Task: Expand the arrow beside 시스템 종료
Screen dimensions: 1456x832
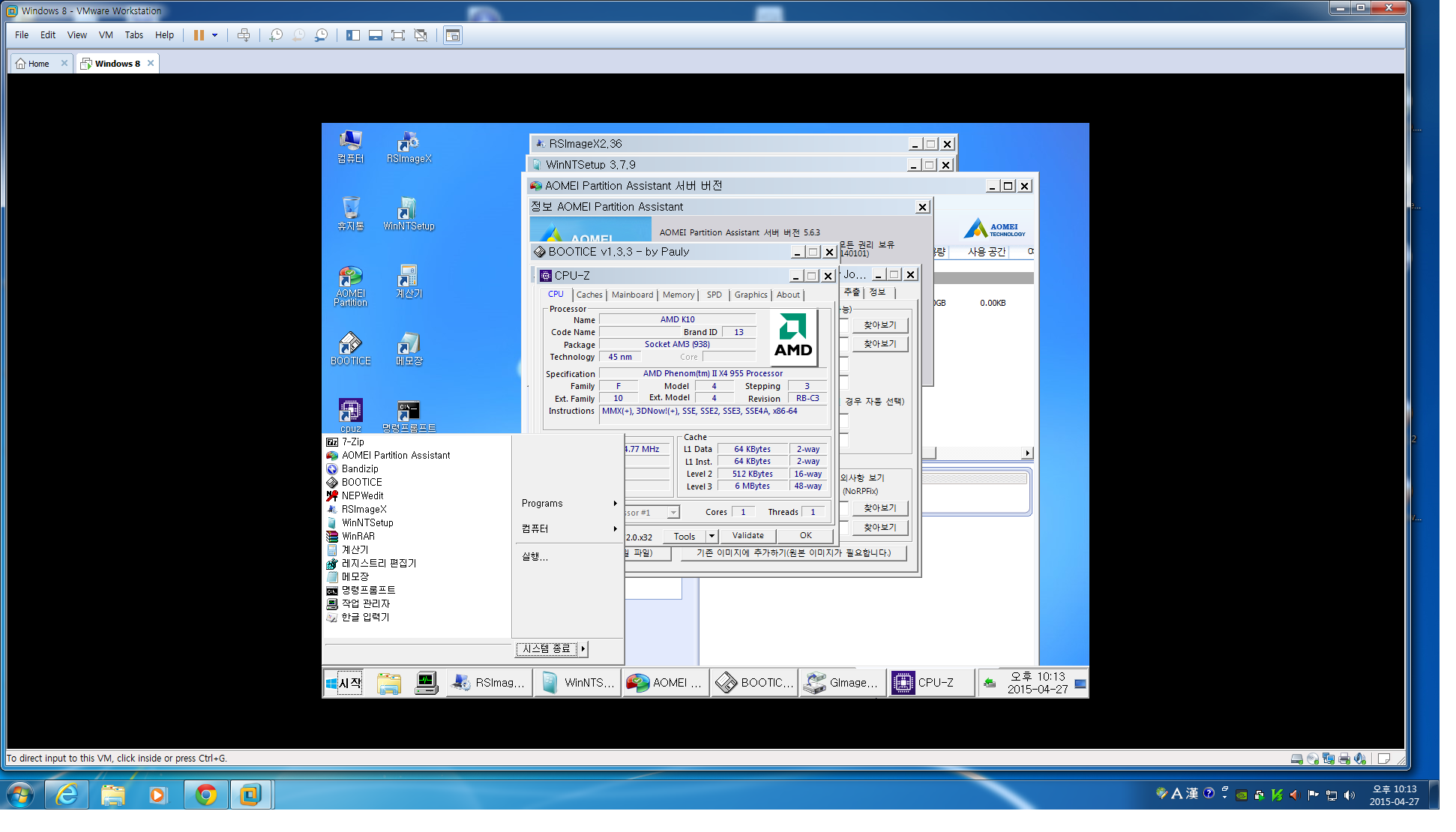Action: (x=583, y=649)
